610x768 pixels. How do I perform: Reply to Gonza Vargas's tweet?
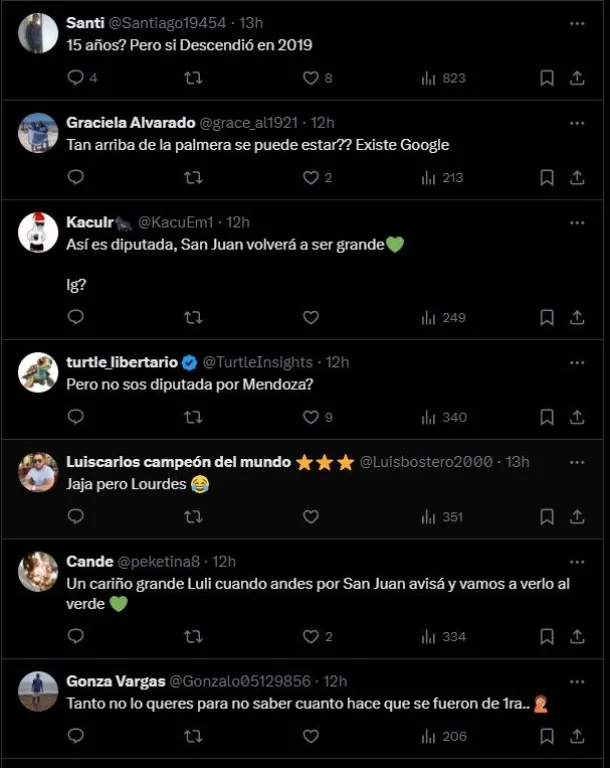[76, 737]
